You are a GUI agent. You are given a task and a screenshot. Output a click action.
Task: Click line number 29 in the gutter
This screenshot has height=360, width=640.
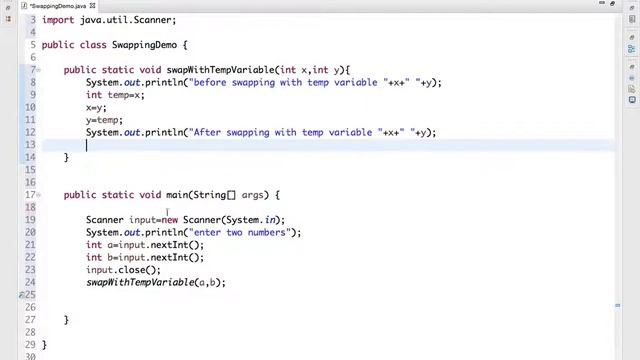(30, 345)
